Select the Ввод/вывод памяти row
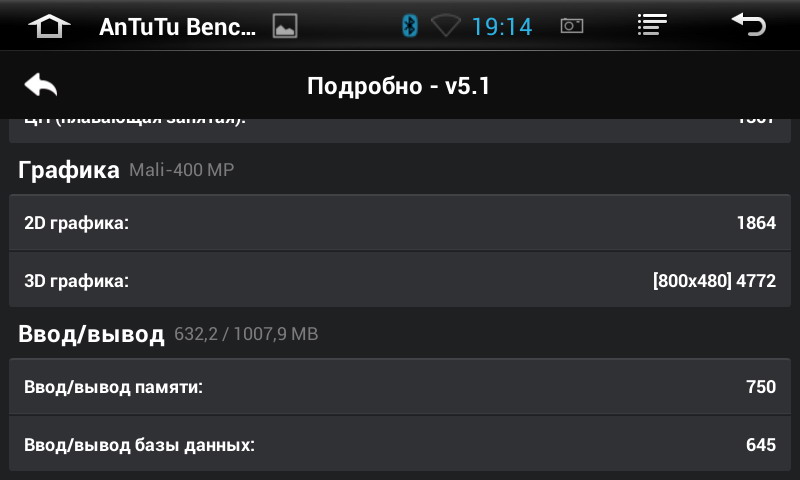Viewport: 800px width, 480px height. 400,386
